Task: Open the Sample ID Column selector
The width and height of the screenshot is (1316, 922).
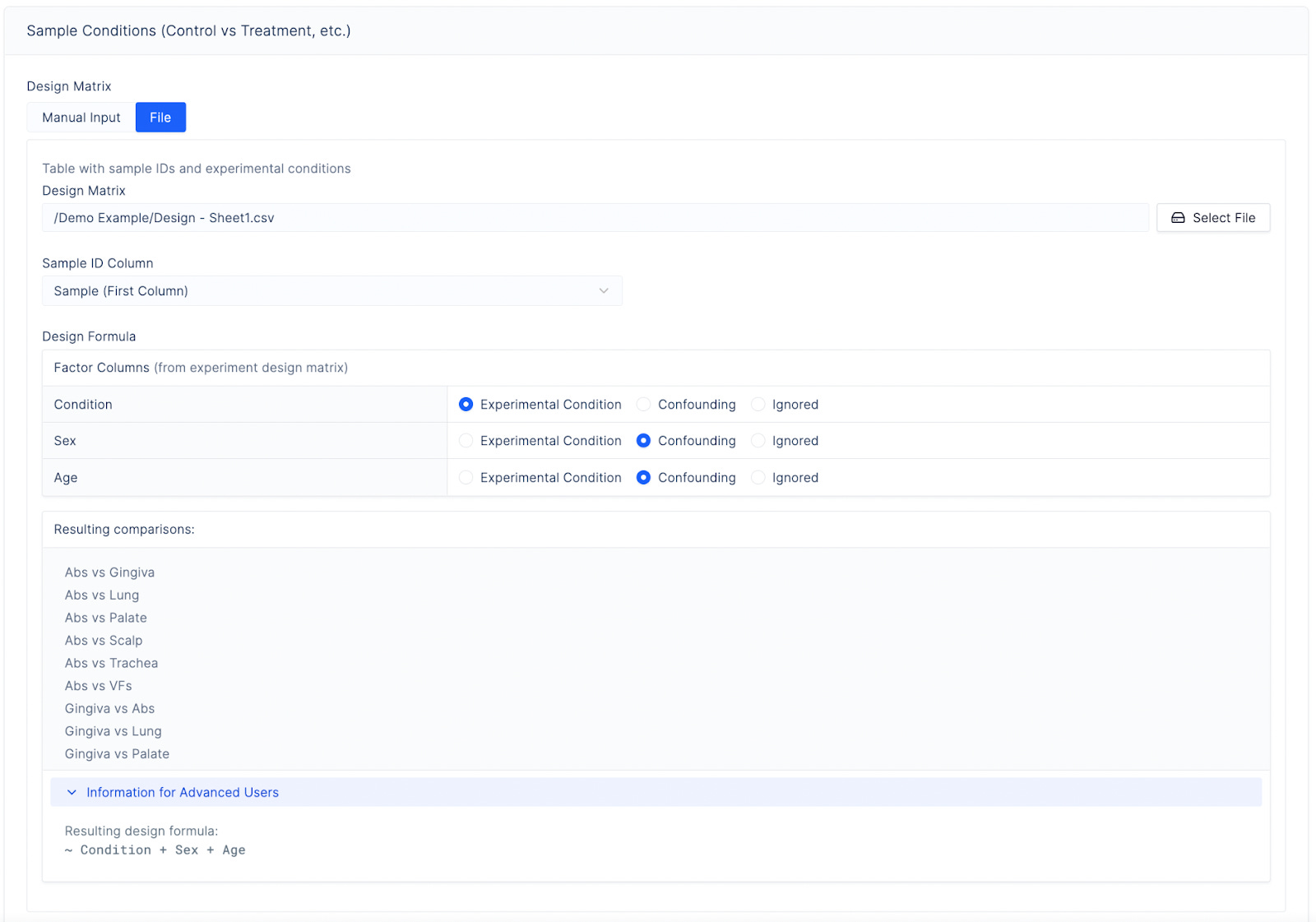Action: coord(331,290)
